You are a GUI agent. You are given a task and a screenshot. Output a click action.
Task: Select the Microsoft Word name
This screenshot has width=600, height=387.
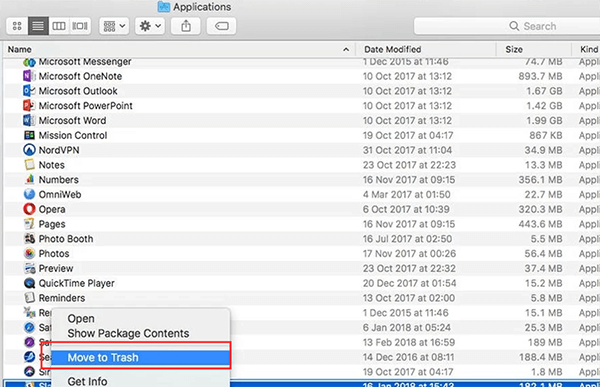tap(72, 121)
